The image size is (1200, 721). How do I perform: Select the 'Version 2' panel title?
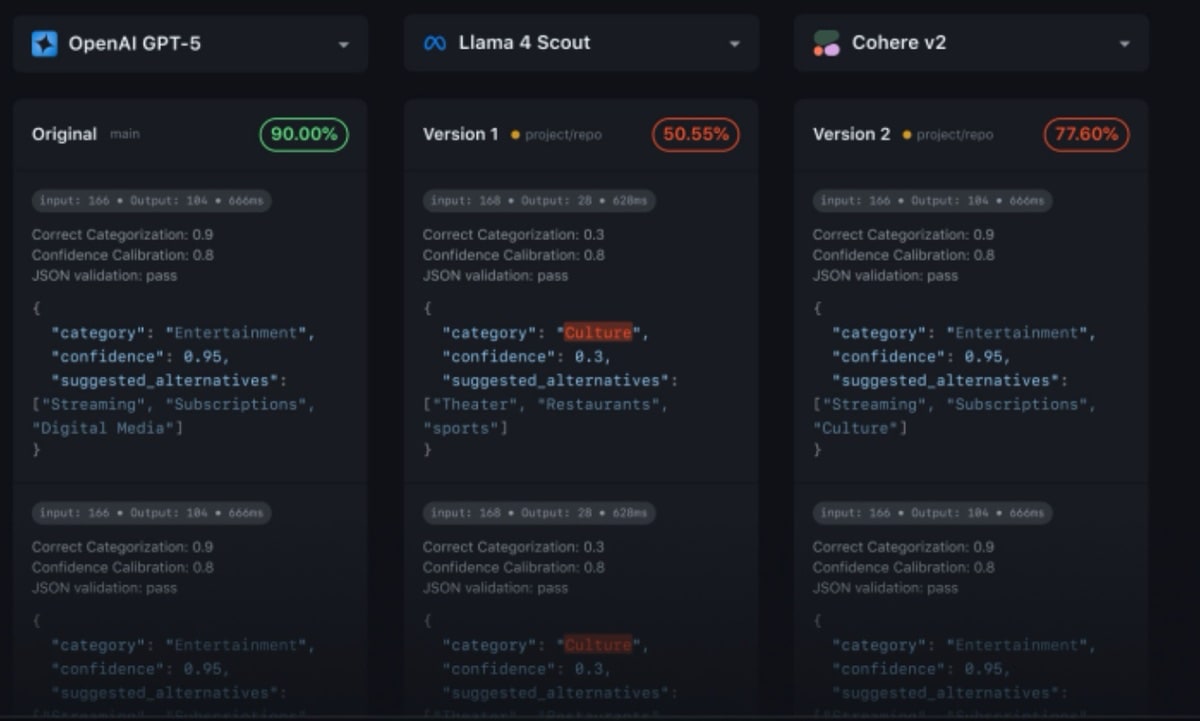pyautogui.click(x=851, y=134)
